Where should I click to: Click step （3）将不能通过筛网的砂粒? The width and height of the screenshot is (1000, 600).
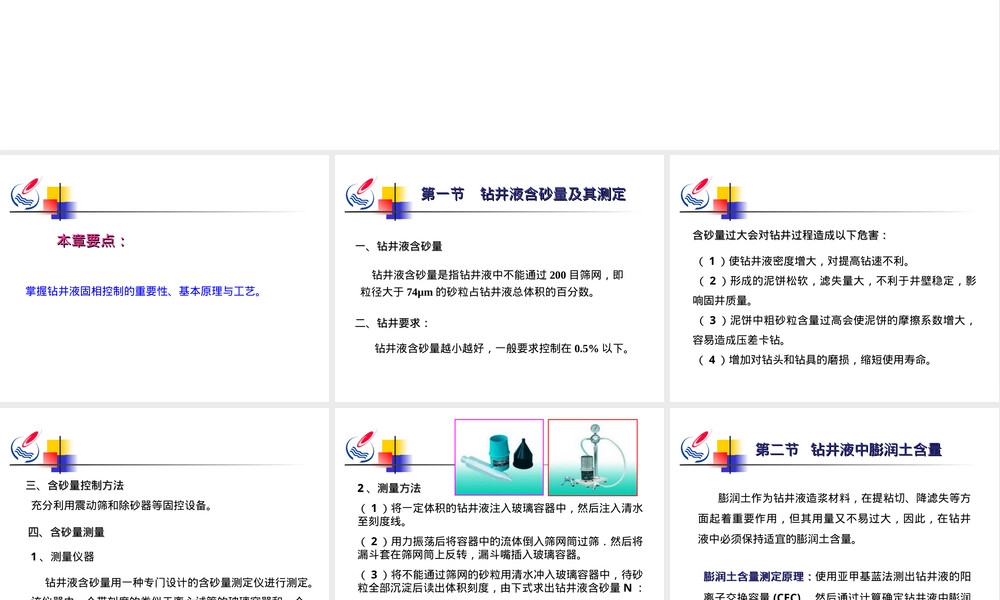coord(500,581)
